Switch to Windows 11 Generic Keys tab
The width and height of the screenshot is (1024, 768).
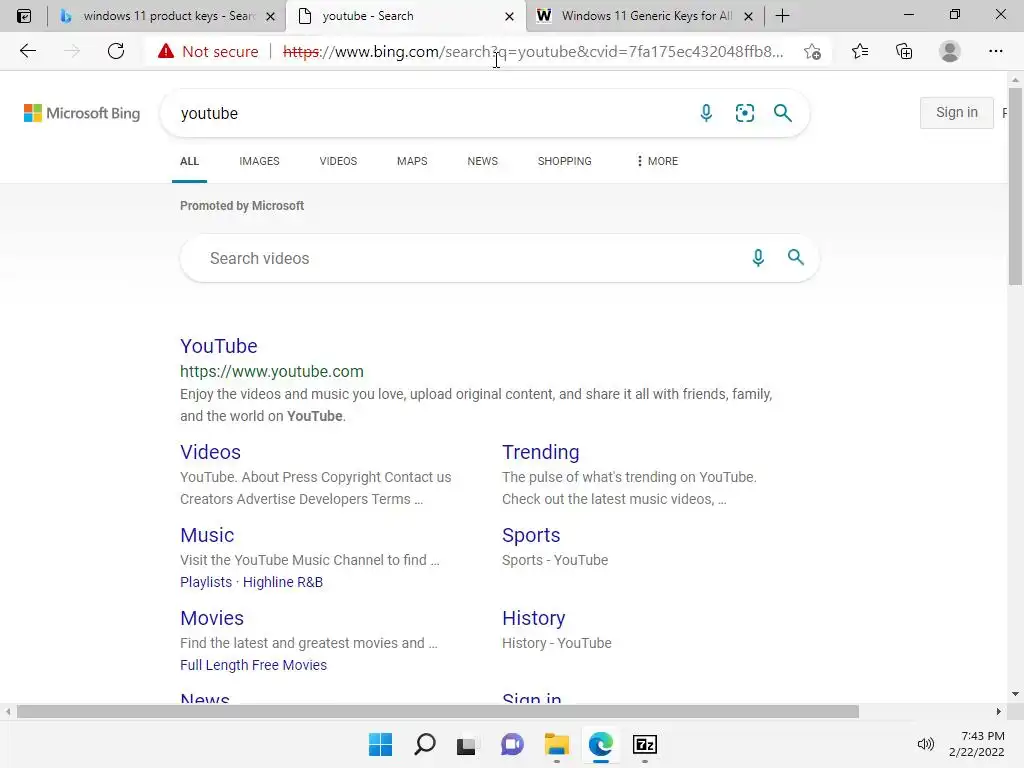pos(647,16)
